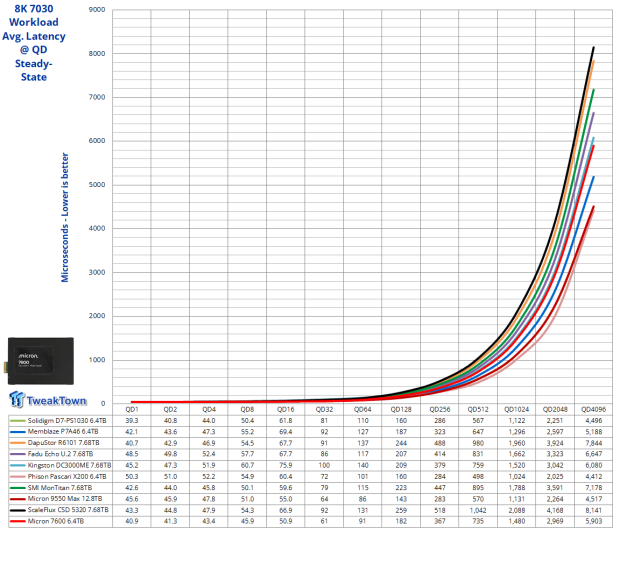The image size is (620, 568).
Task: Click the Phison QD1 value 50.3
Action: point(132,477)
